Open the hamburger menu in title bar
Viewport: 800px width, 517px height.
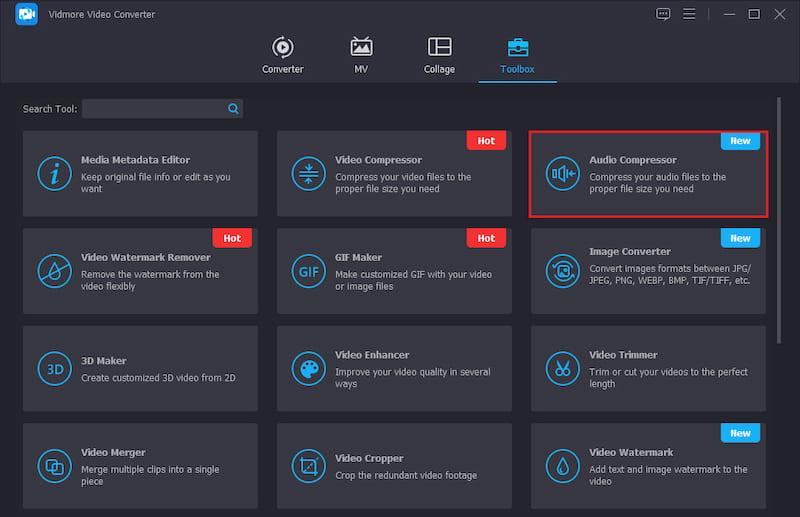(x=689, y=14)
